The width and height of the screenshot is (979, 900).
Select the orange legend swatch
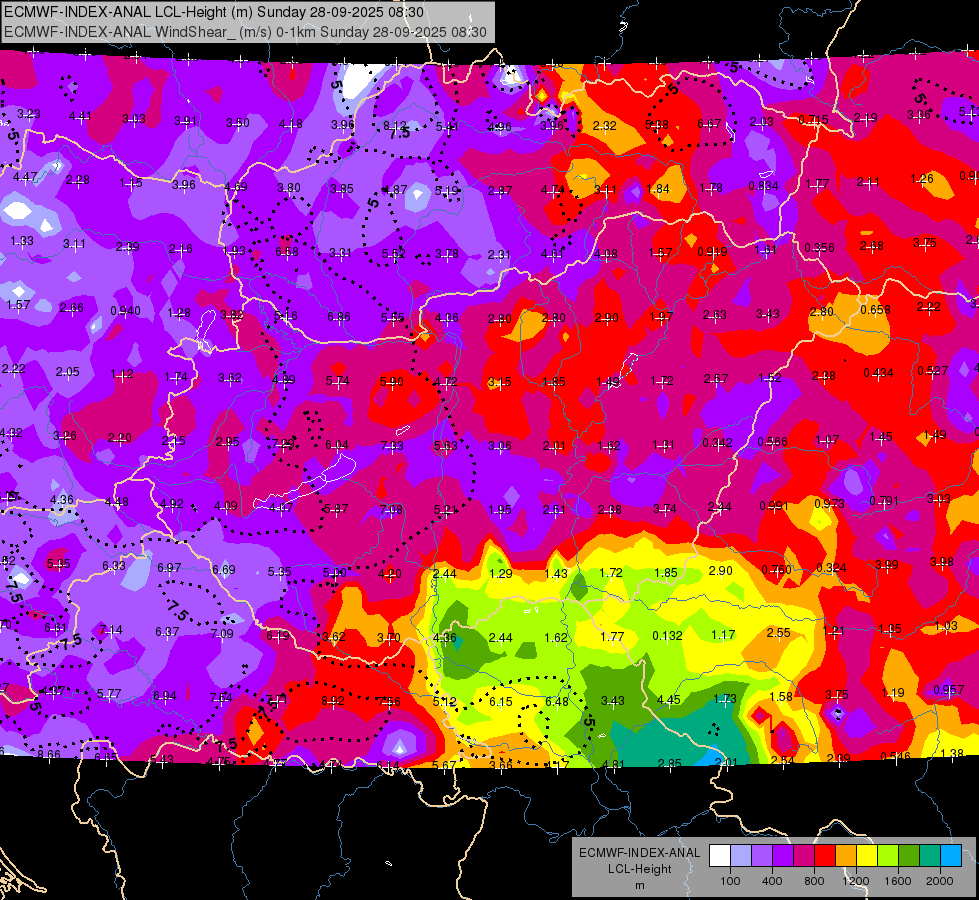coord(846,856)
